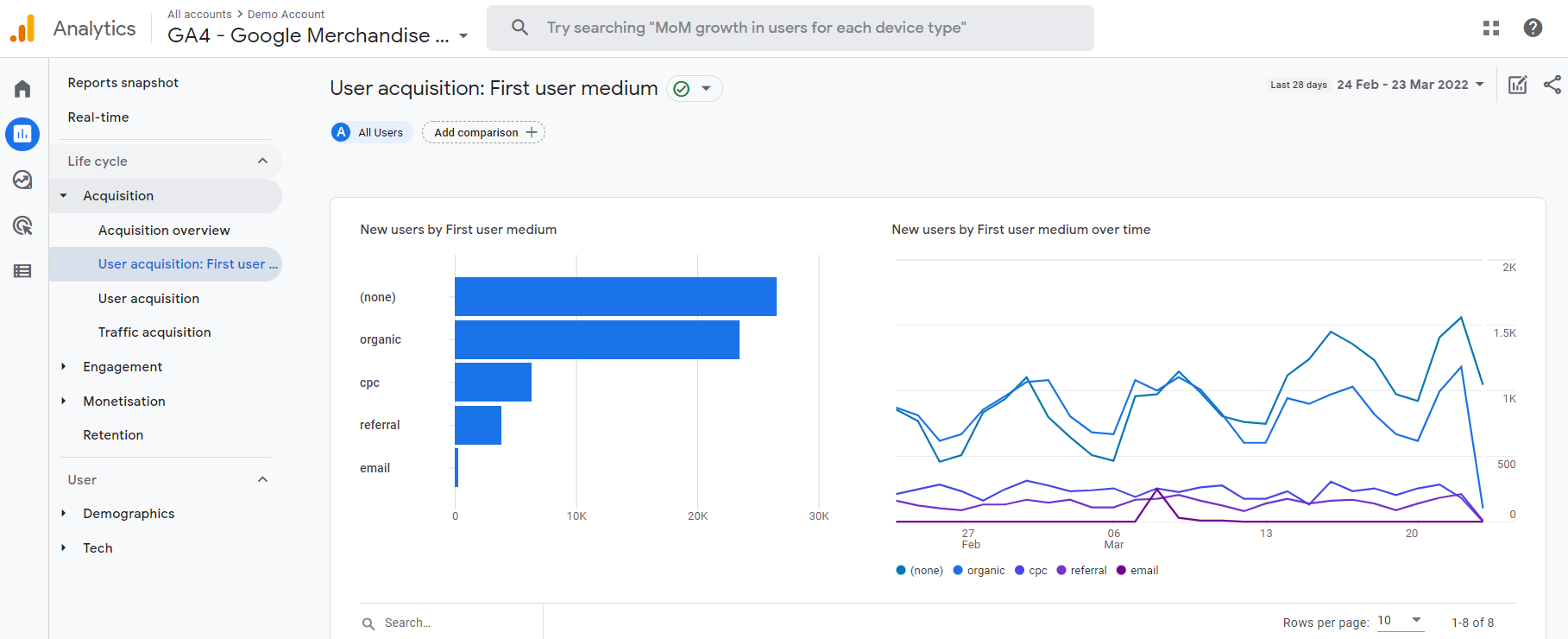Click the Demo Account breadcrumb link
The image size is (1568, 639).
[x=286, y=15]
